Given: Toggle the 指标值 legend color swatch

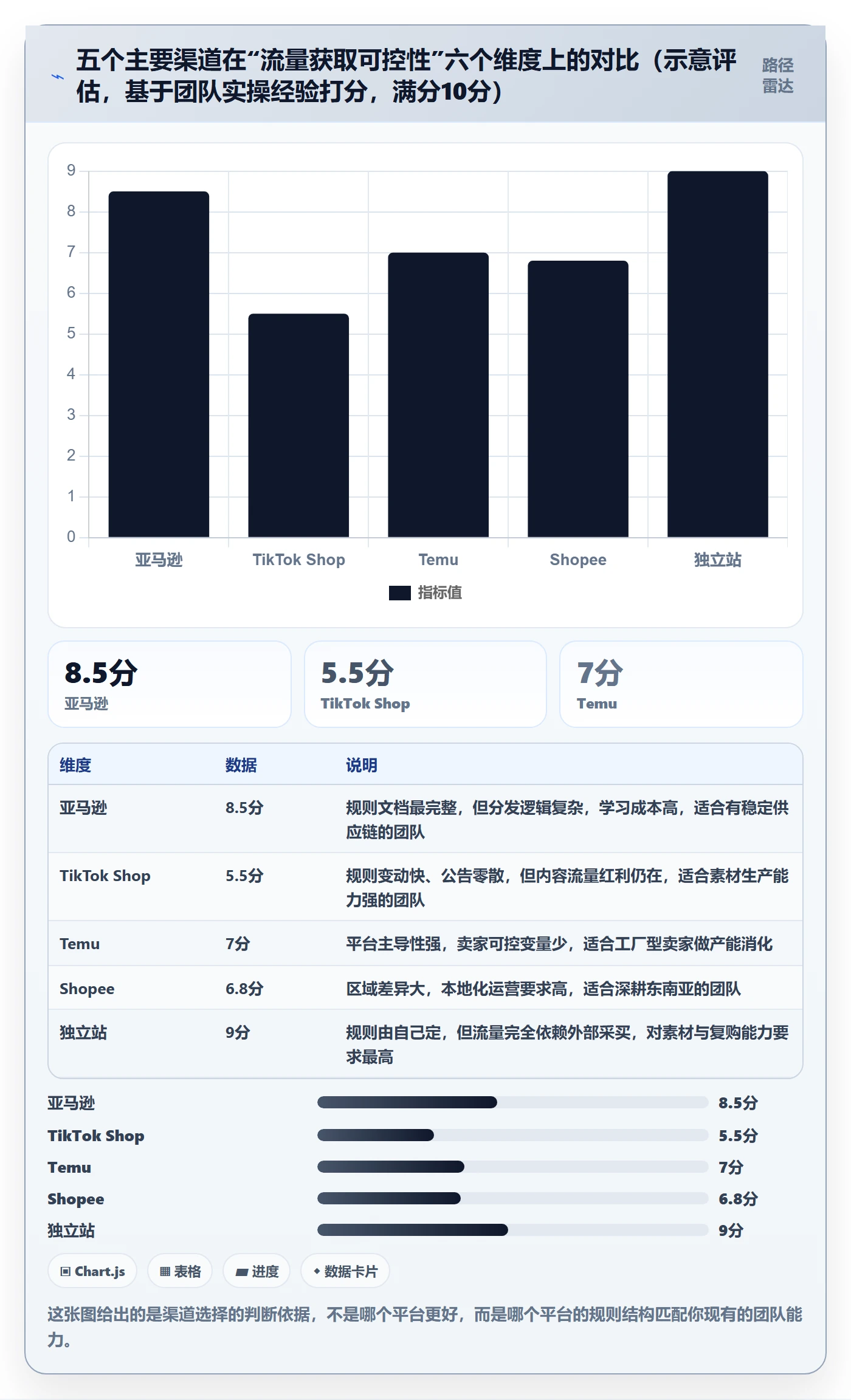Looking at the screenshot, I should 399,593.
